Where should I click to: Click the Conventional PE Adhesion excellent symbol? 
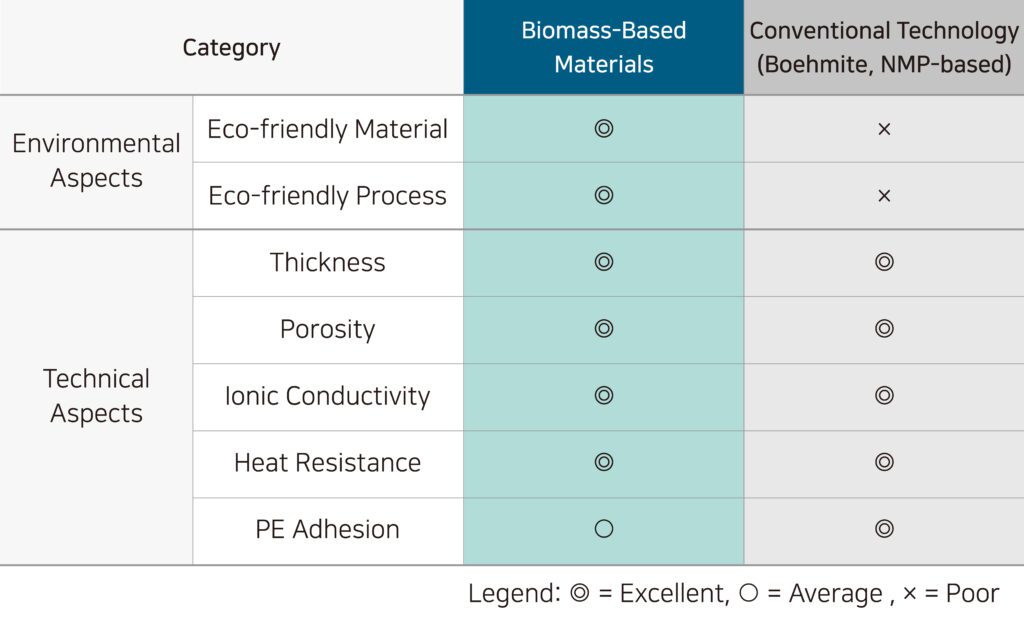(884, 529)
